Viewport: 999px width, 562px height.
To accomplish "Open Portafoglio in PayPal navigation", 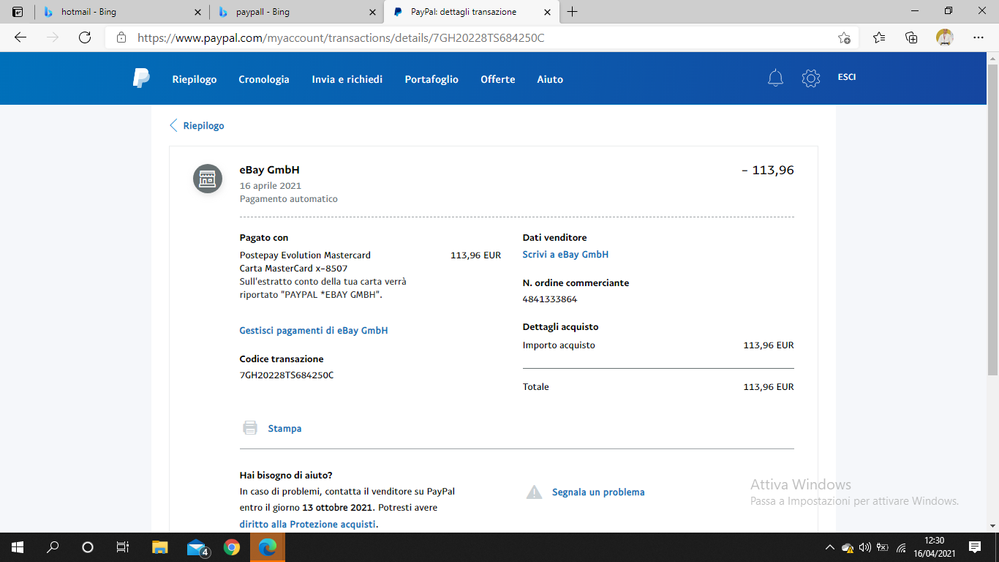I will [x=431, y=79].
